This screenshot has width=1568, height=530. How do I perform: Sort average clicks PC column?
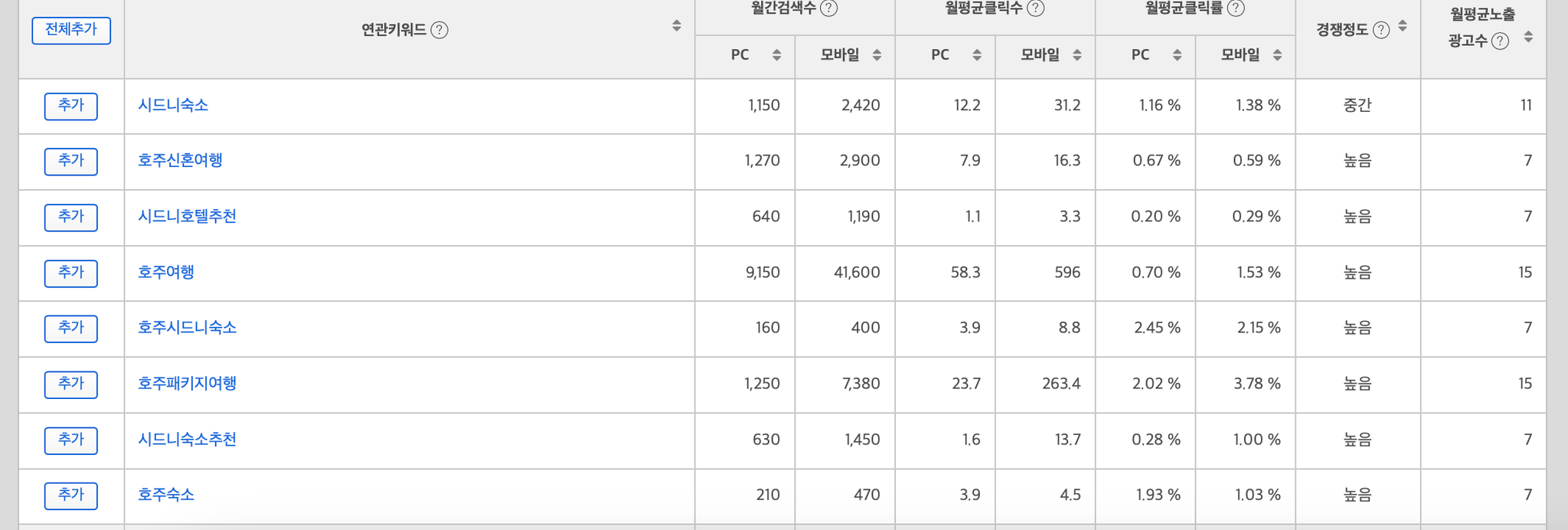pyautogui.click(x=977, y=55)
